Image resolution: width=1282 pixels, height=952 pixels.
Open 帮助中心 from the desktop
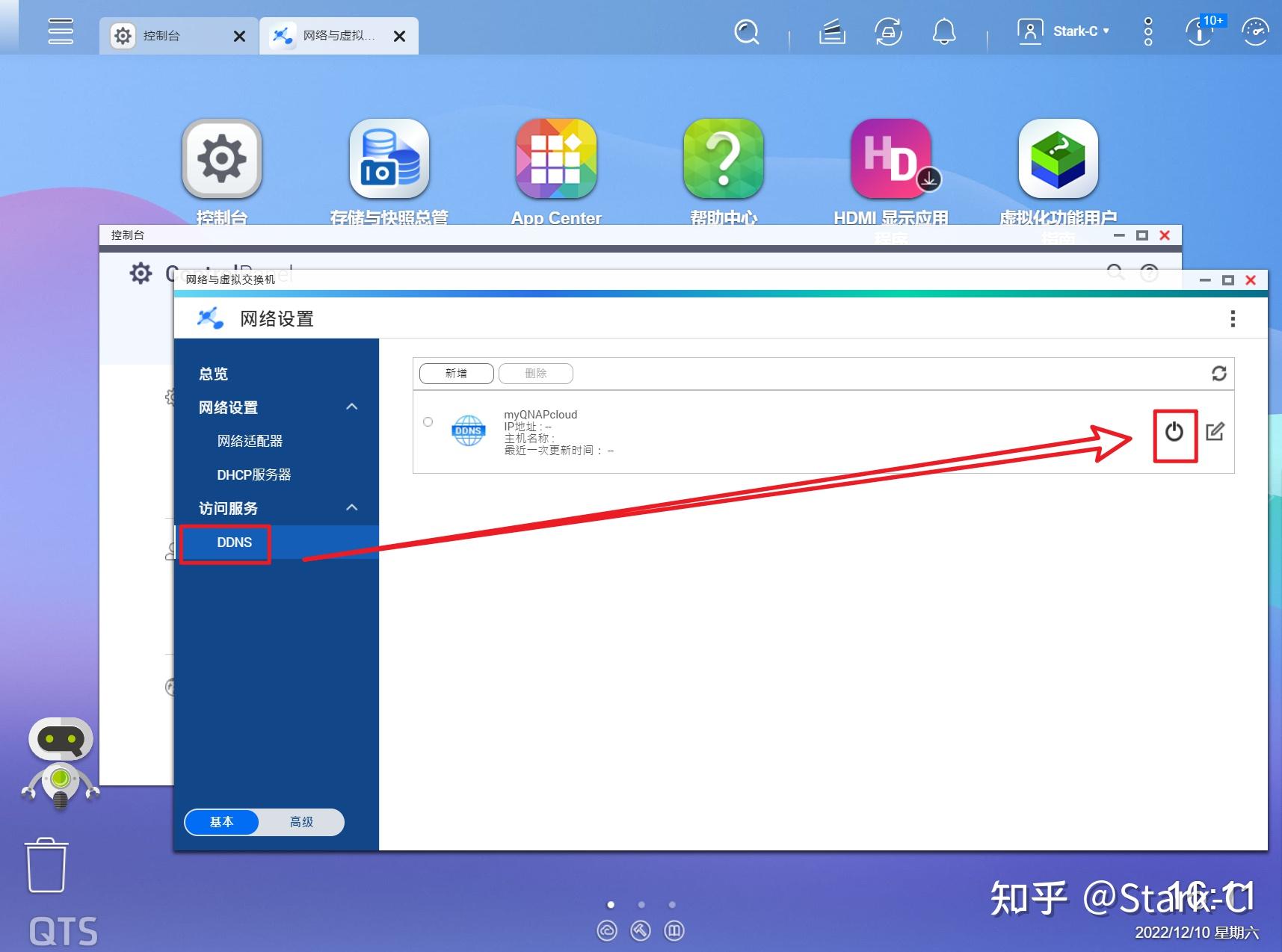(x=722, y=158)
